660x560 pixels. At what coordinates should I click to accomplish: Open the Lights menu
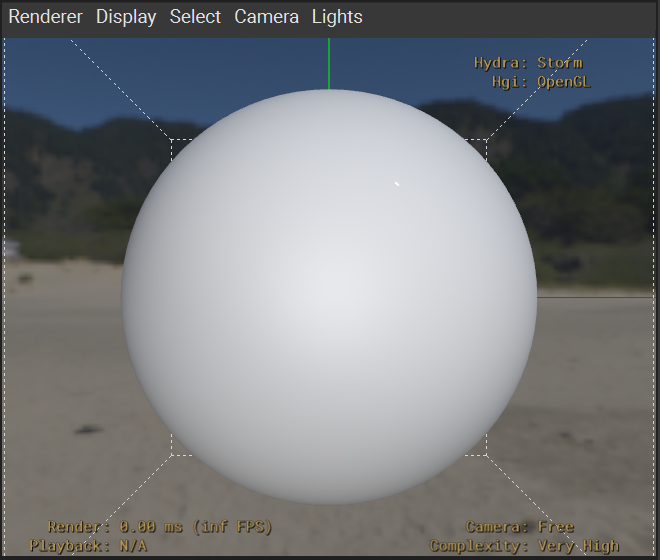point(337,17)
